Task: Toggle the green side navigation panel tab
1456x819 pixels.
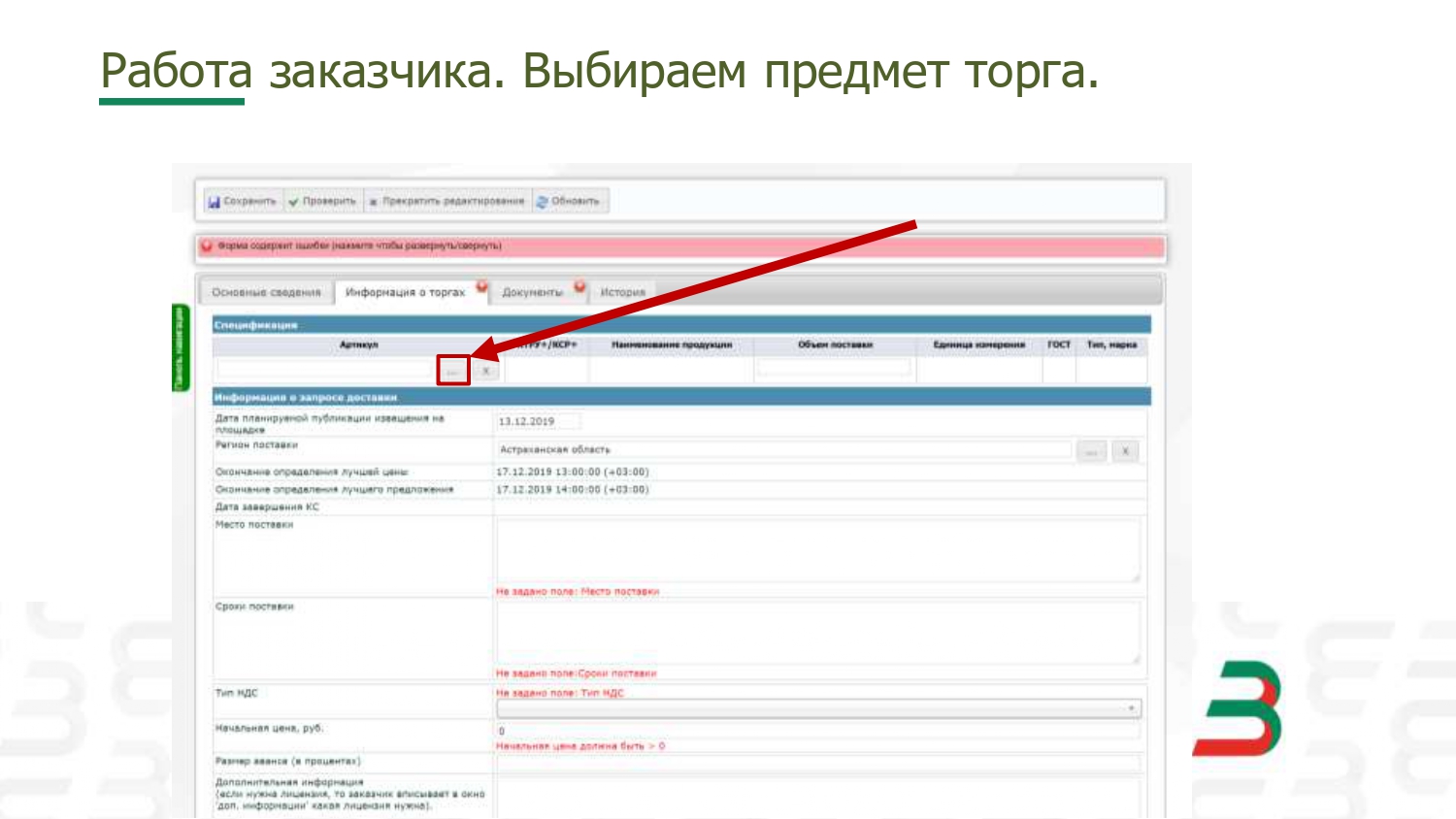Action: click(x=180, y=347)
